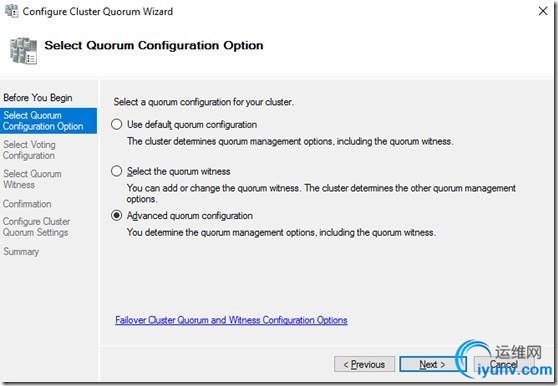Screen dimensions: 558x386
Task: Click the Previous button
Action: 364,364
